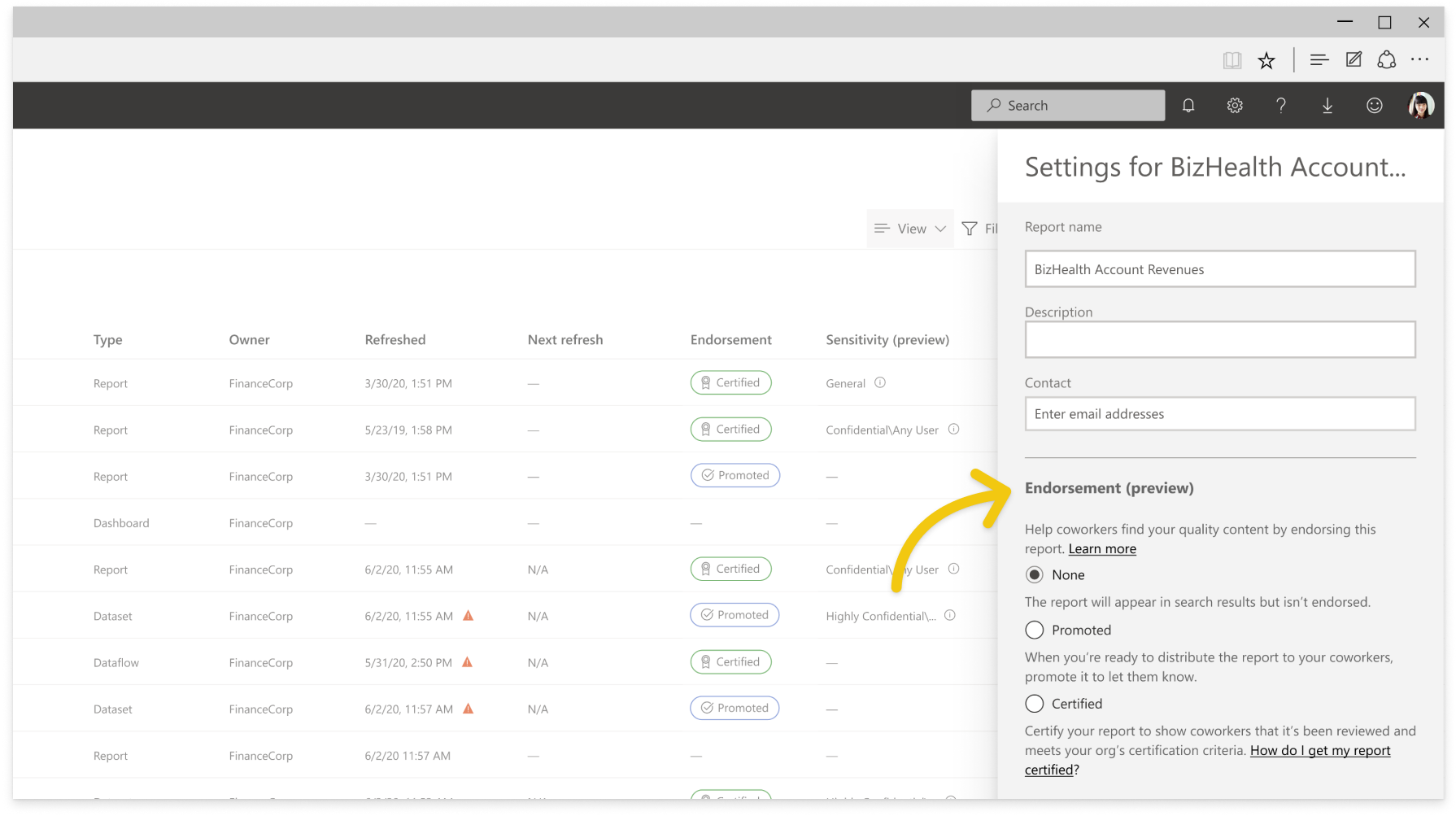Screen dimensions: 1456x816
Task: Click the warning triangle next to the Dataflow refresh
Action: [468, 662]
